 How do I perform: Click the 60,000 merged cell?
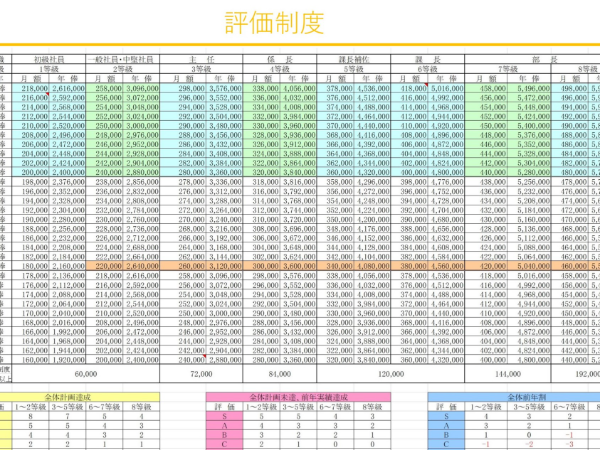pos(86,374)
